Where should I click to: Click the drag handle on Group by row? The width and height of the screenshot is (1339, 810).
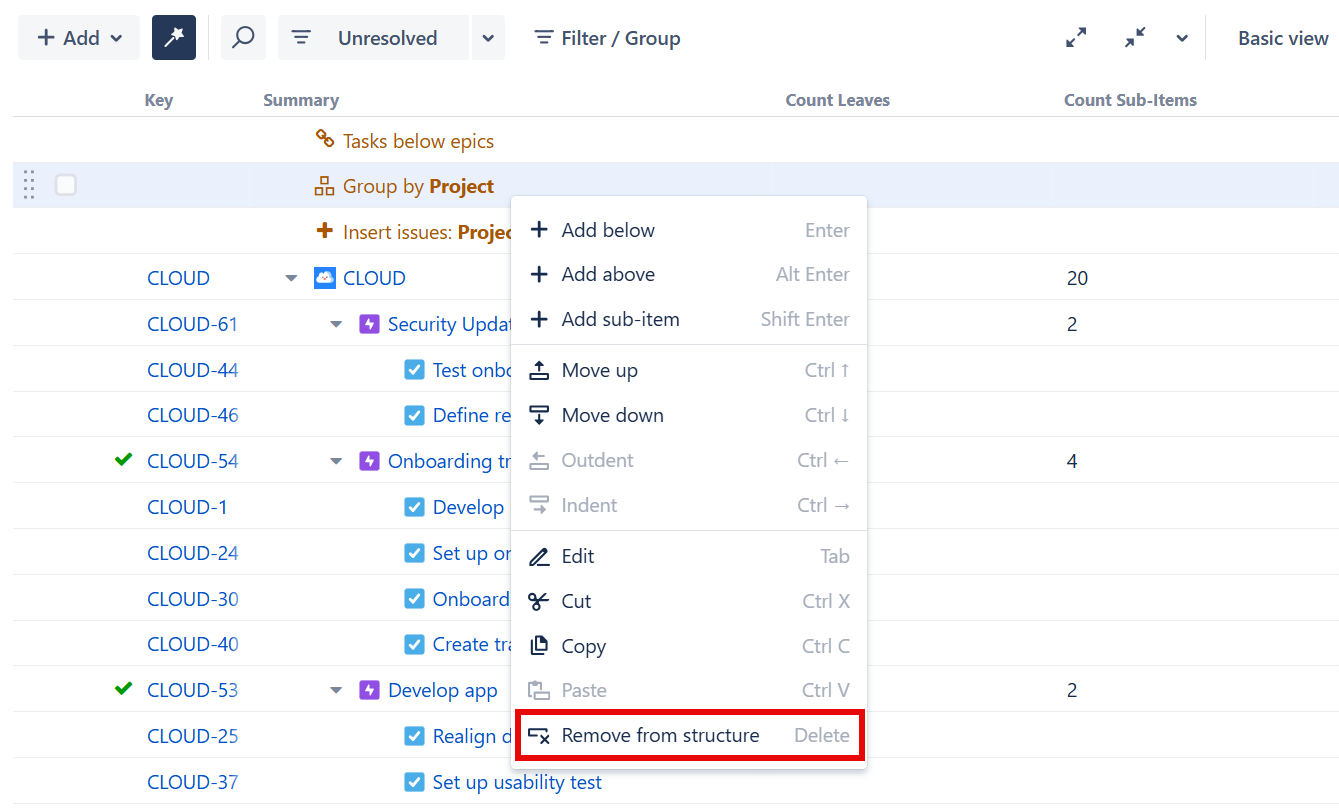[29, 185]
